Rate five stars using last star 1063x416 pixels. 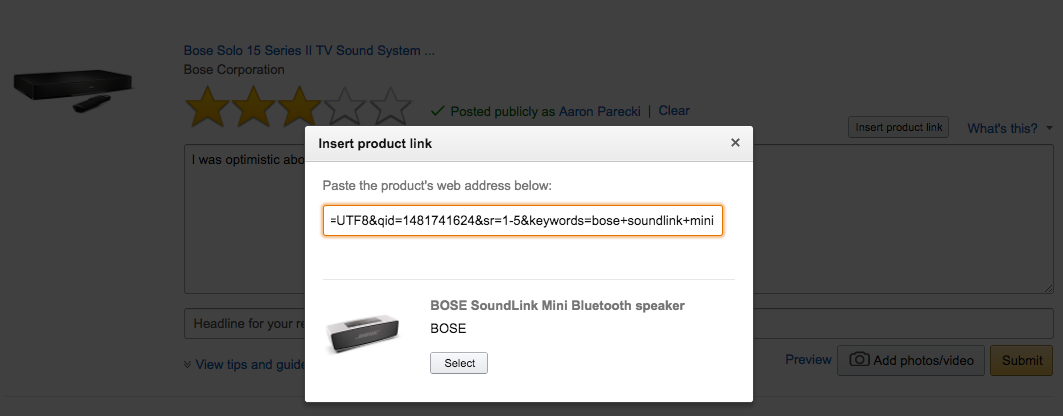390,108
